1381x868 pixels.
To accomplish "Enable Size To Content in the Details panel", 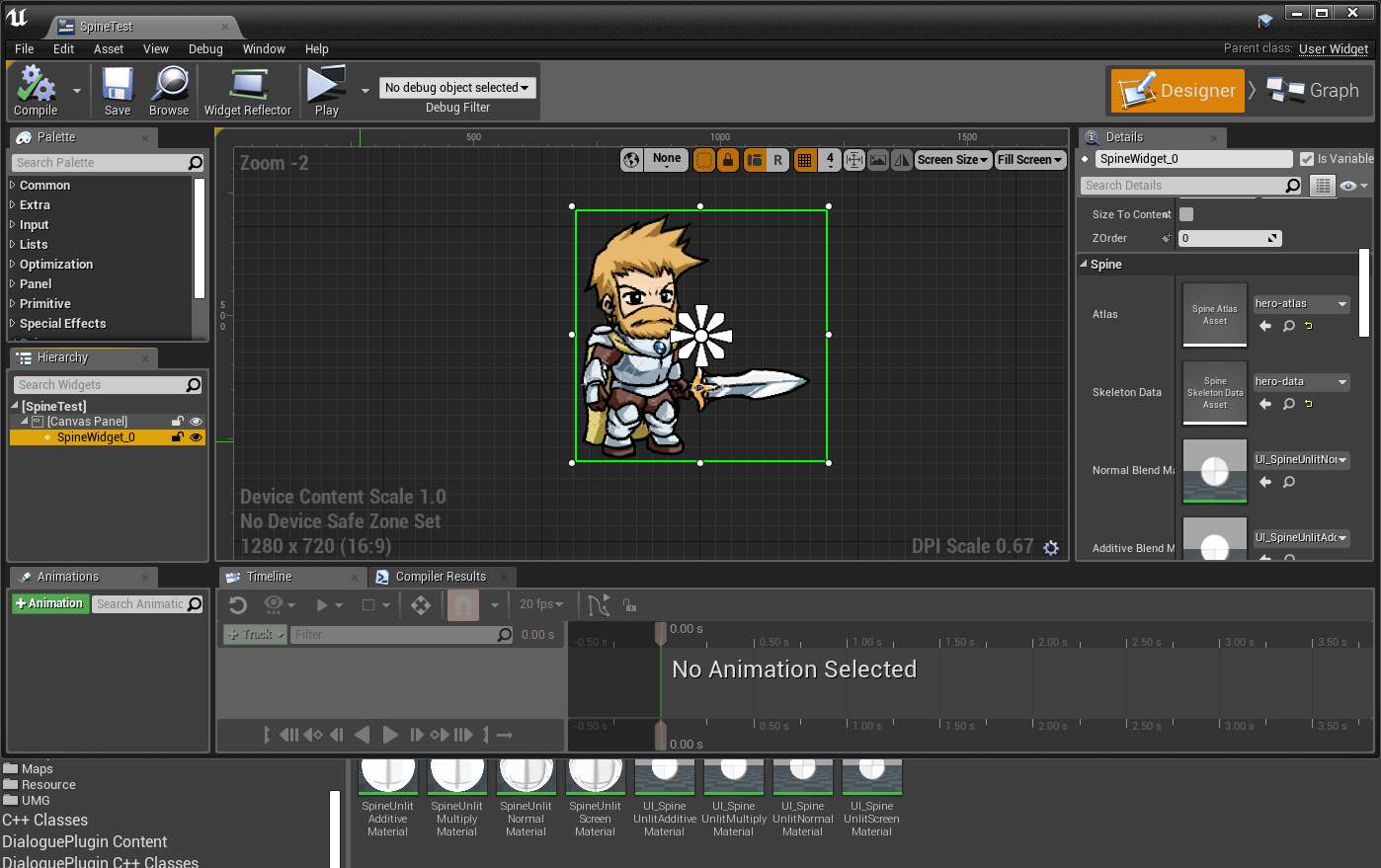I will click(x=1185, y=214).
